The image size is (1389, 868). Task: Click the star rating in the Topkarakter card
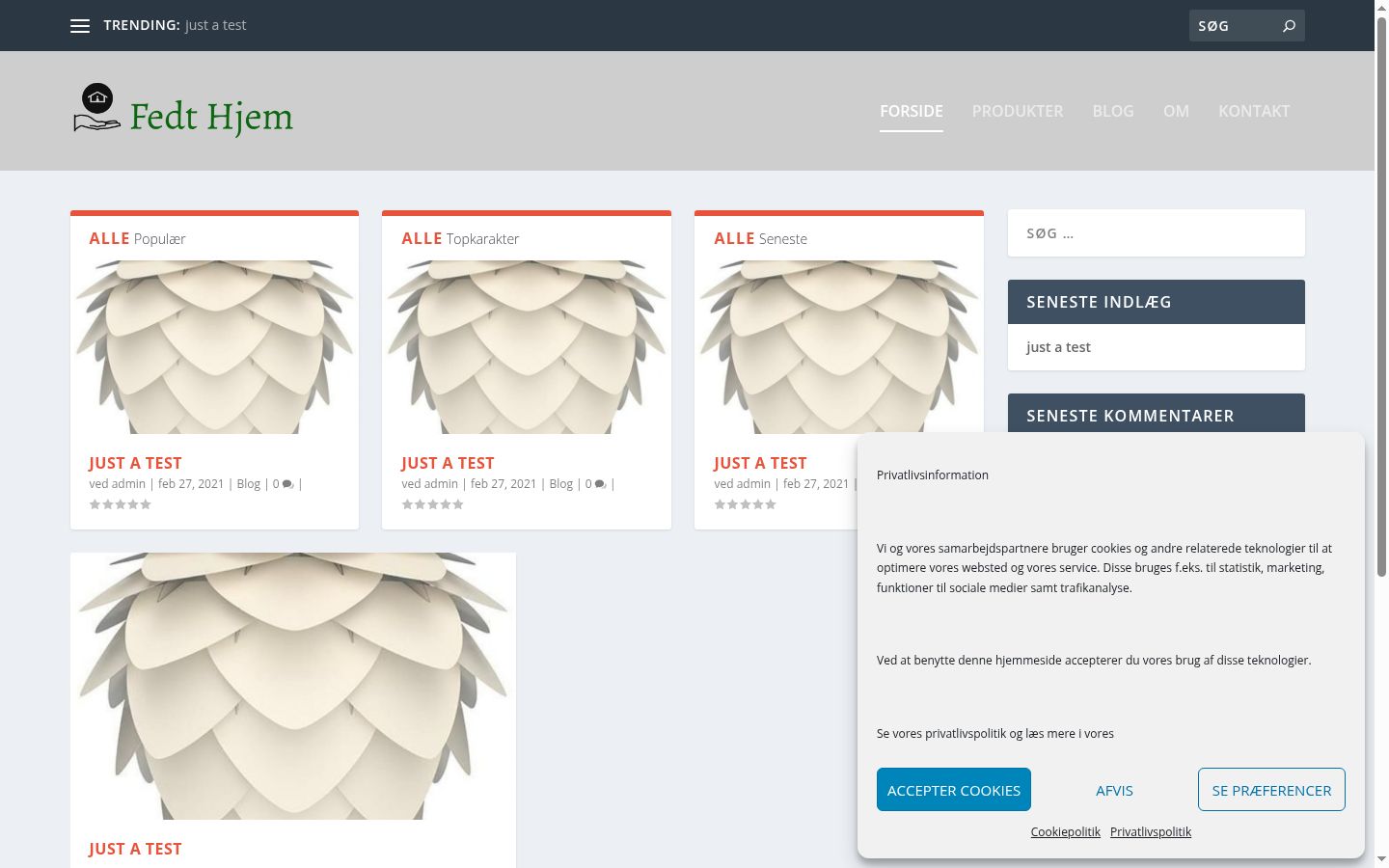coord(433,504)
